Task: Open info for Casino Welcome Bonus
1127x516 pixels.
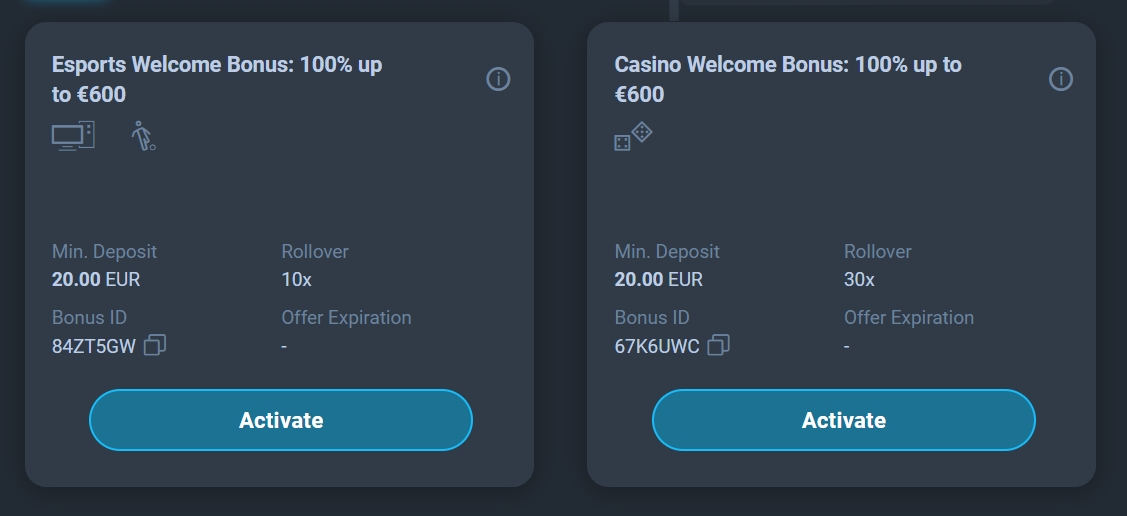Action: click(1061, 79)
